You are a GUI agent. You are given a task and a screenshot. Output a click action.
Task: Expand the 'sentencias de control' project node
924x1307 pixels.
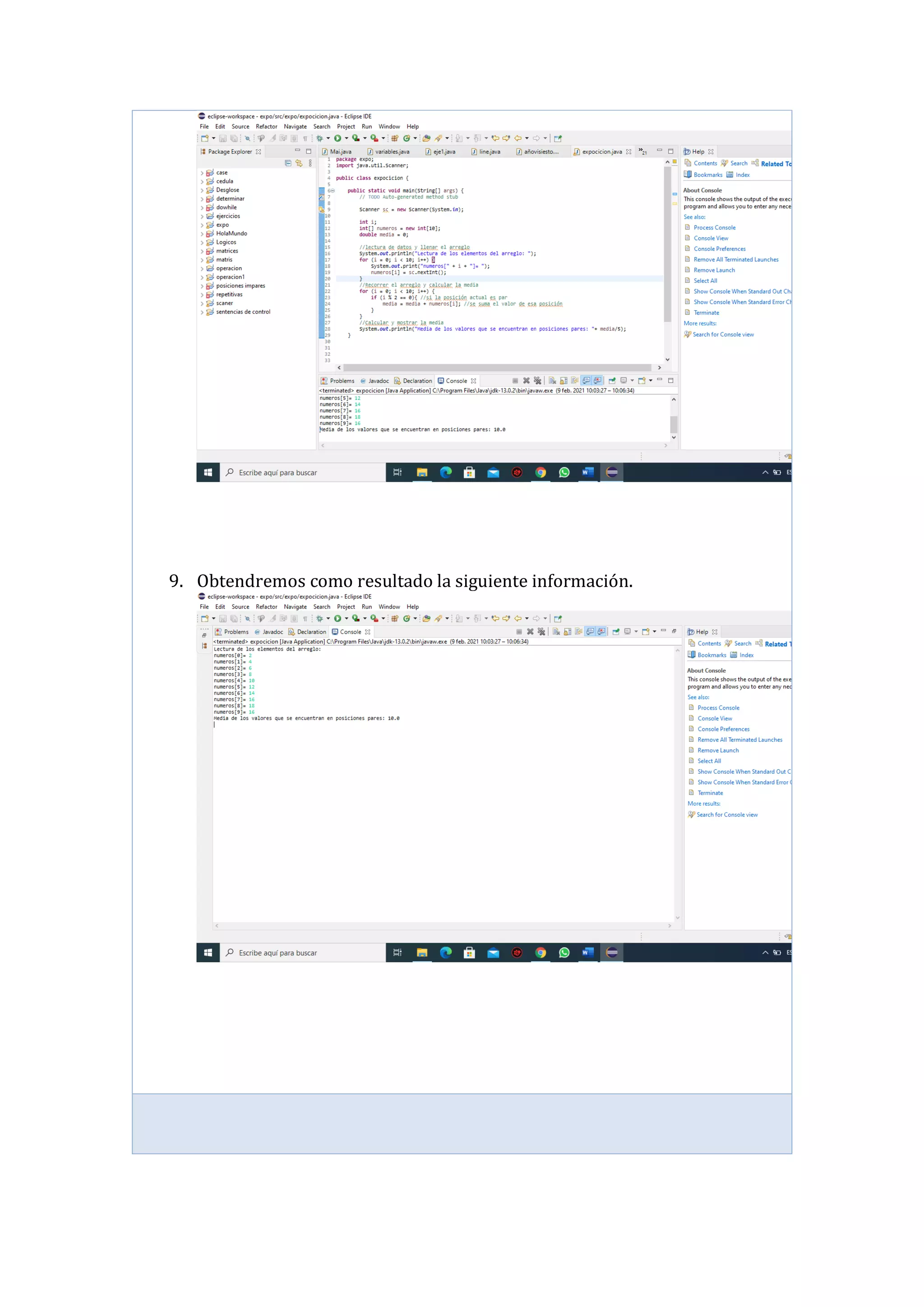202,313
